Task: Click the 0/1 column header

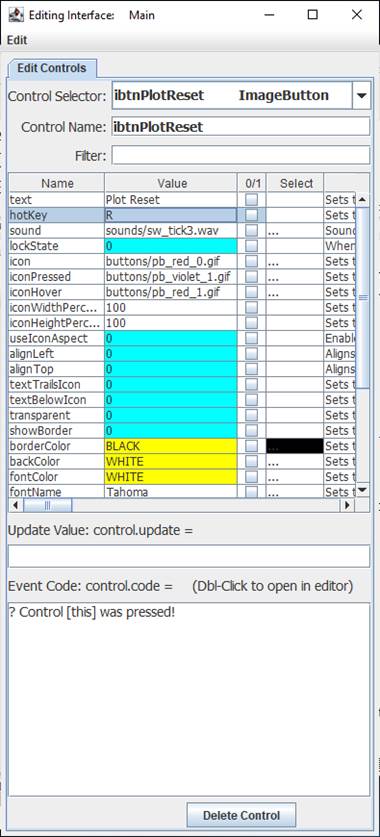Action: tap(252, 183)
